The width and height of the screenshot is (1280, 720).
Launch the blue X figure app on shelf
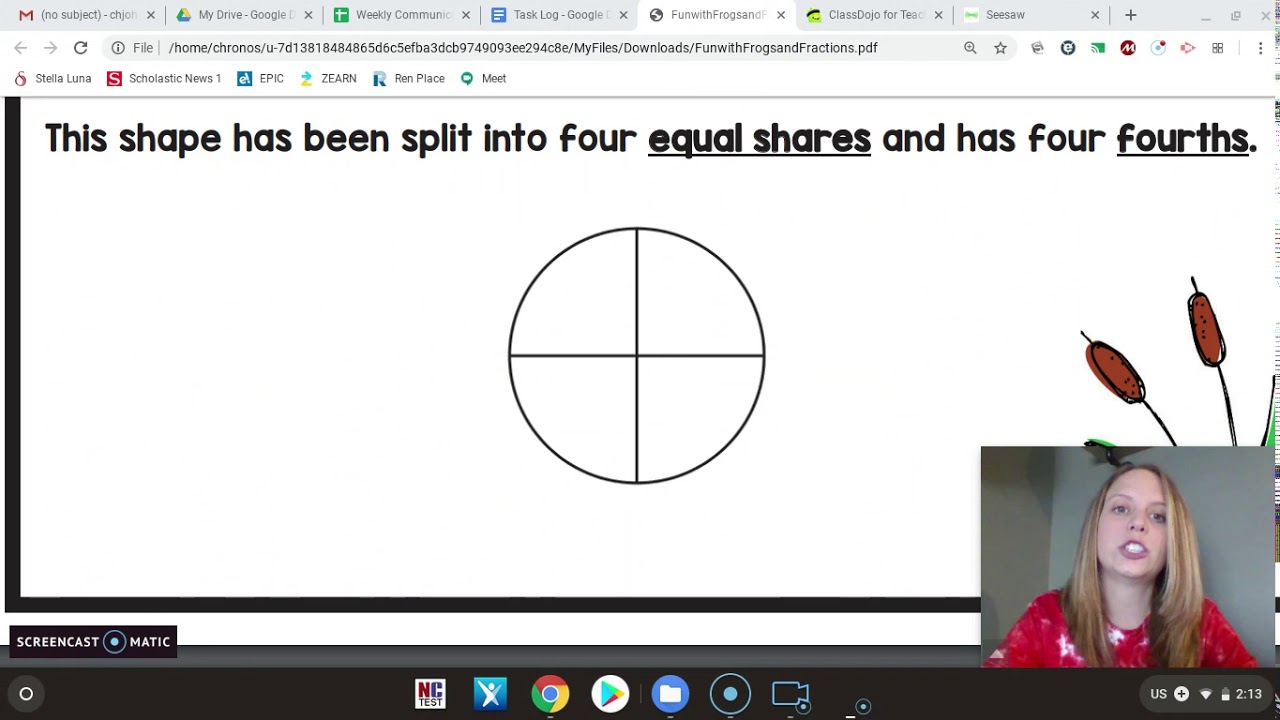tap(490, 694)
